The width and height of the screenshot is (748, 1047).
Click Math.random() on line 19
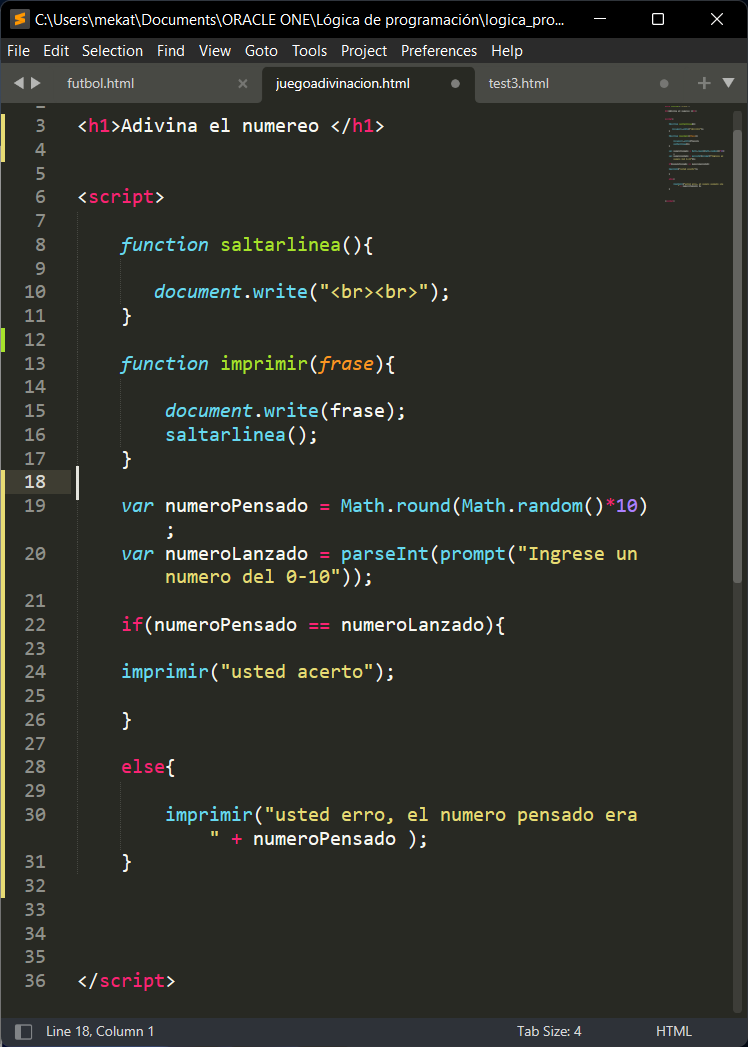click(x=533, y=506)
